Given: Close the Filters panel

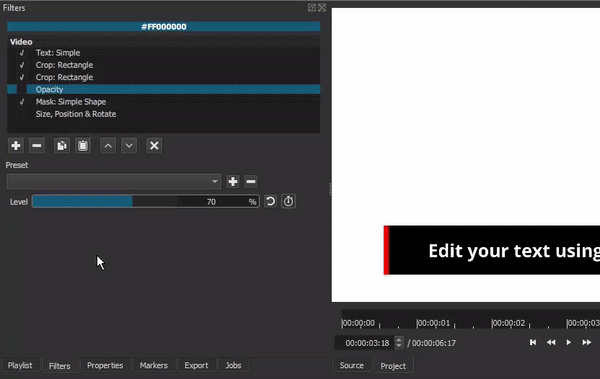Looking at the screenshot, I should [x=322, y=8].
